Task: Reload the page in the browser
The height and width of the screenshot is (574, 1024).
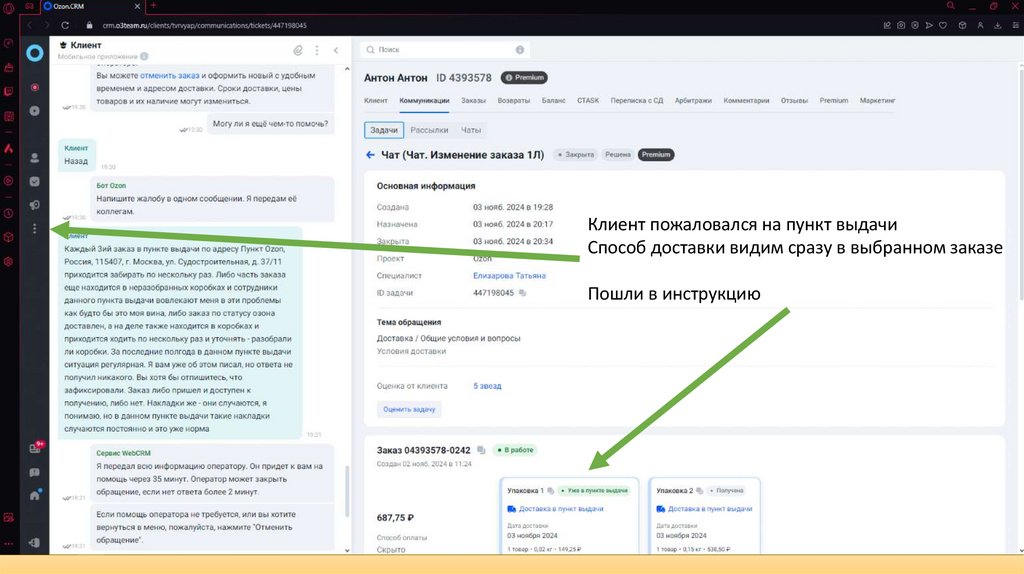Action: 65,25
